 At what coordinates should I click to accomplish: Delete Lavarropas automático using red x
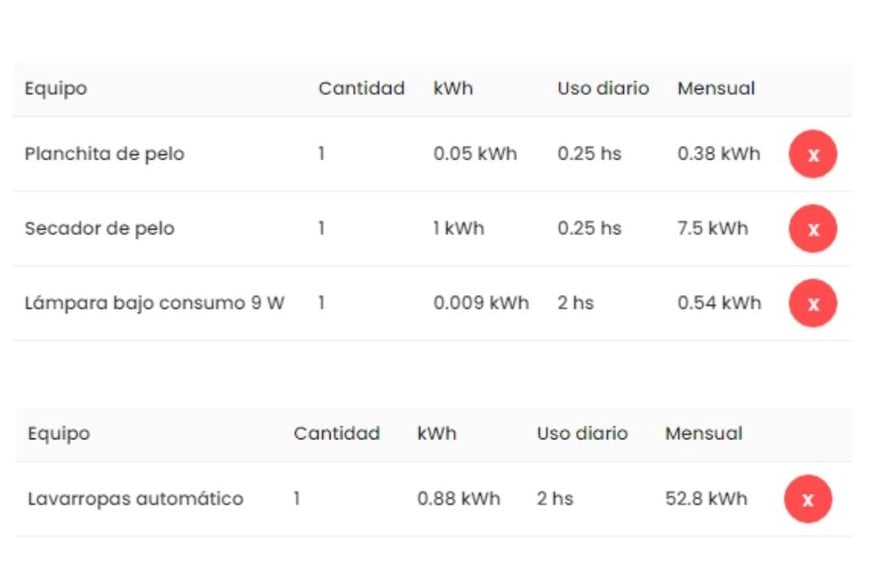point(808,499)
